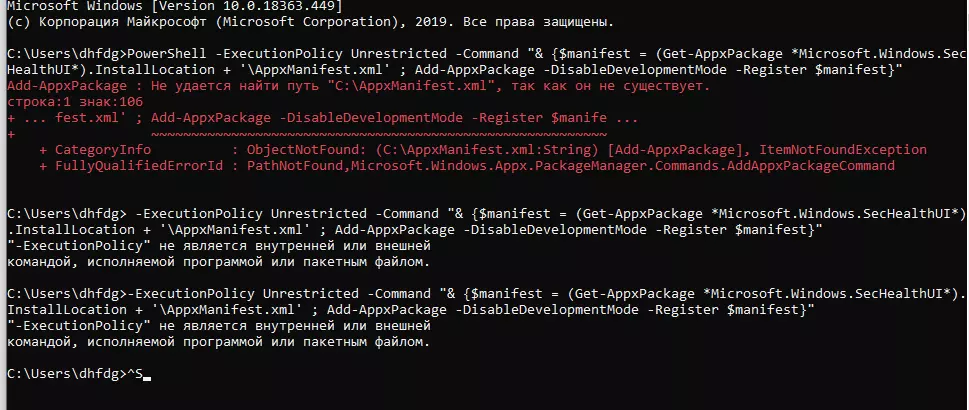Click the final prompt "C:\Users\dhfdg>"
This screenshot has height=410, width=969.
pyautogui.click(x=62, y=374)
